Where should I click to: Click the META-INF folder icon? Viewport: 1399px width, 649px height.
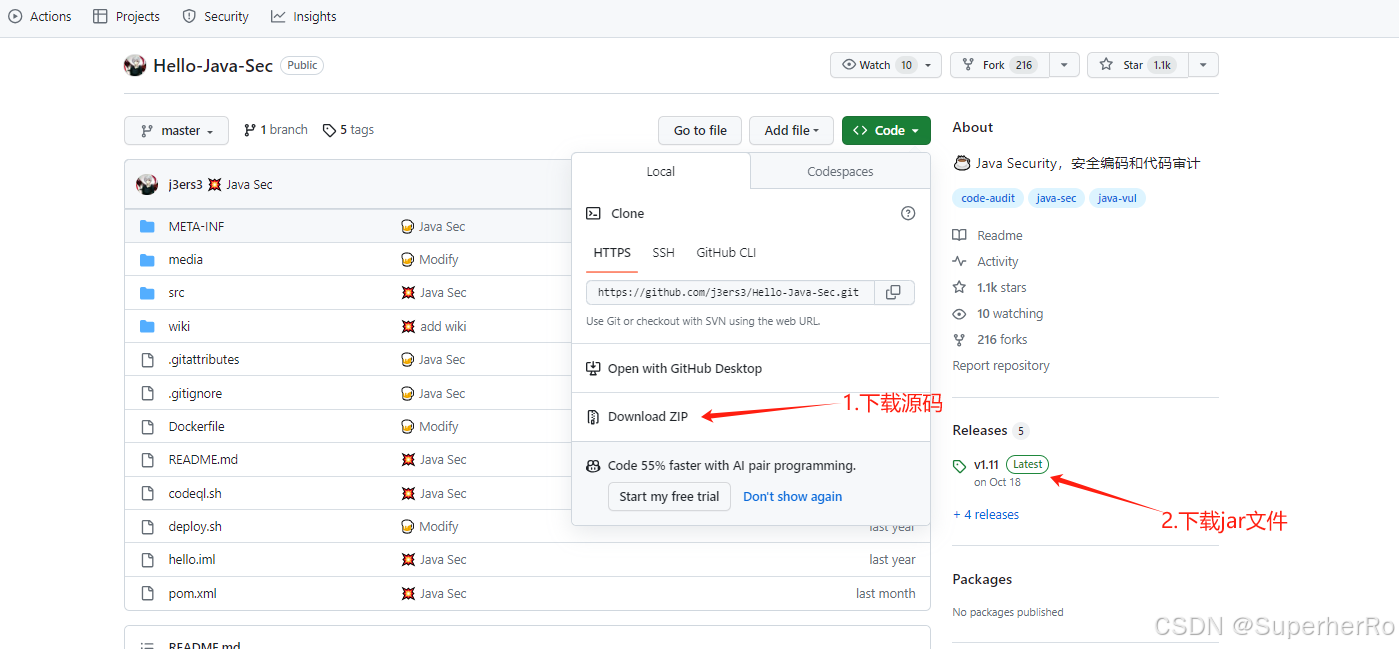[x=147, y=227]
